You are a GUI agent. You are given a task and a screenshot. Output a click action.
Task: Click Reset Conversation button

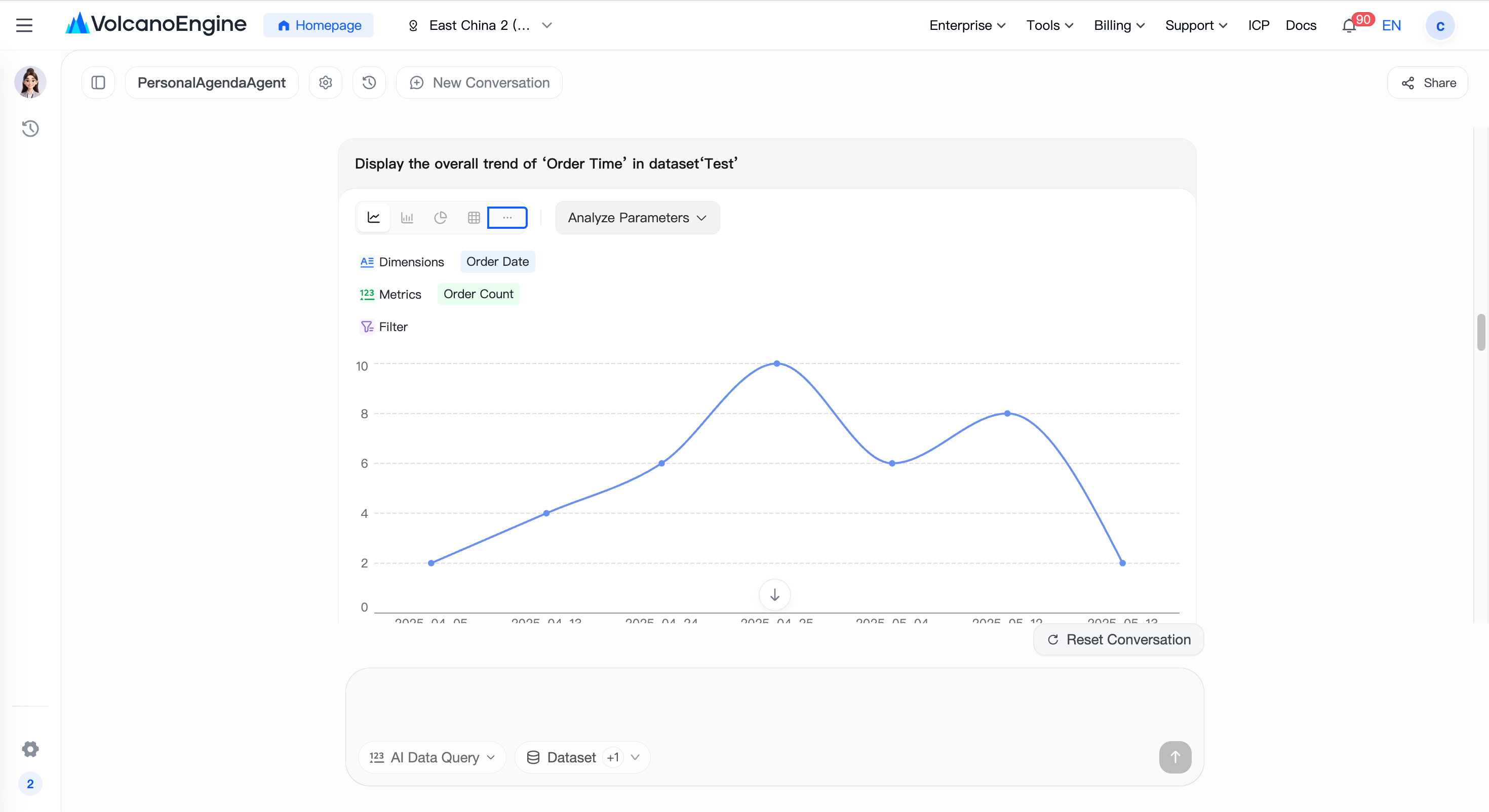[x=1118, y=639]
